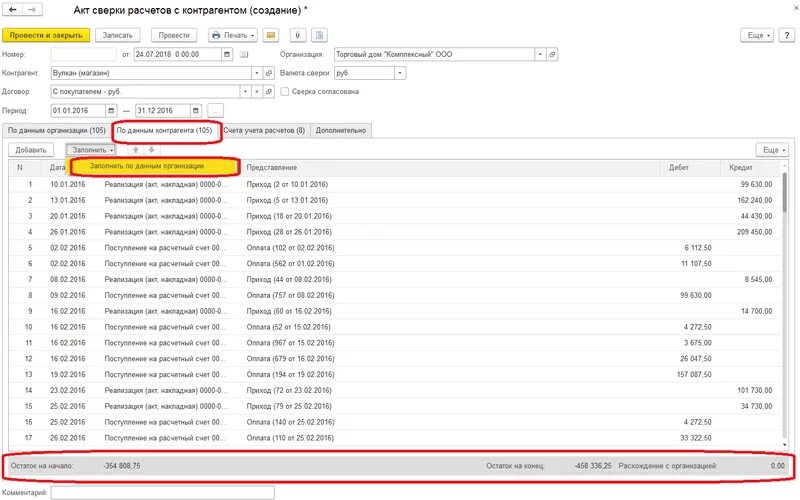Go forward with the right arrow button
Screen dimensions: 800x500
[32, 9]
